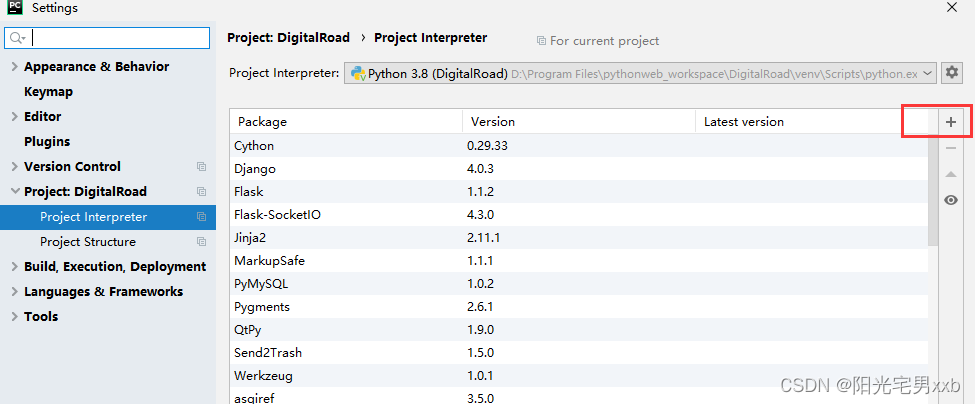Screen dimensions: 975x404
Task: Select the Flask package row
Action: (x=579, y=192)
